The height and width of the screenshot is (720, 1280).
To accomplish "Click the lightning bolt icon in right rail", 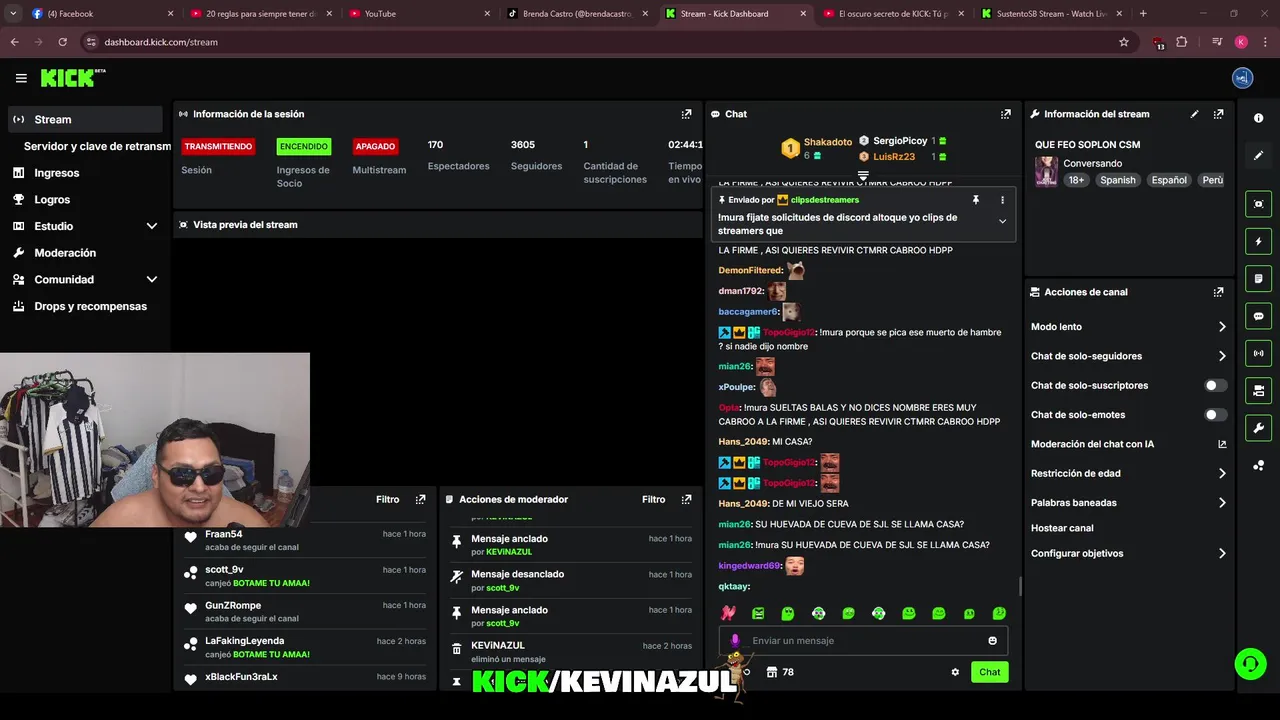I will point(1258,241).
